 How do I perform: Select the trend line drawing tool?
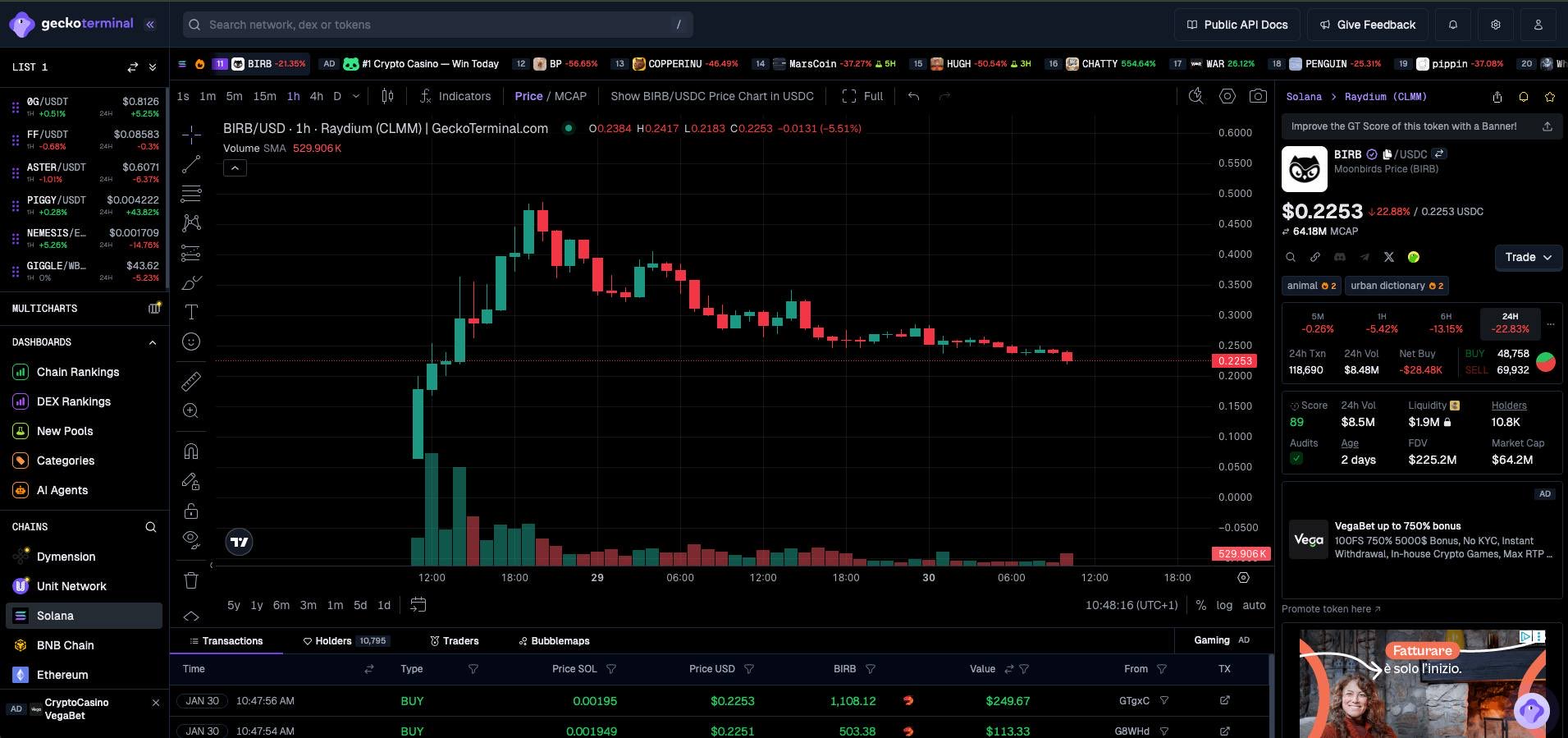pos(191,164)
